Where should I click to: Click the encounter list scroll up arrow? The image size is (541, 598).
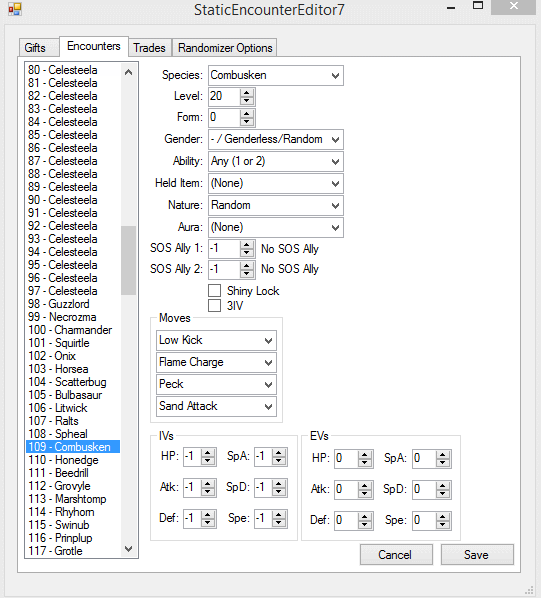128,72
